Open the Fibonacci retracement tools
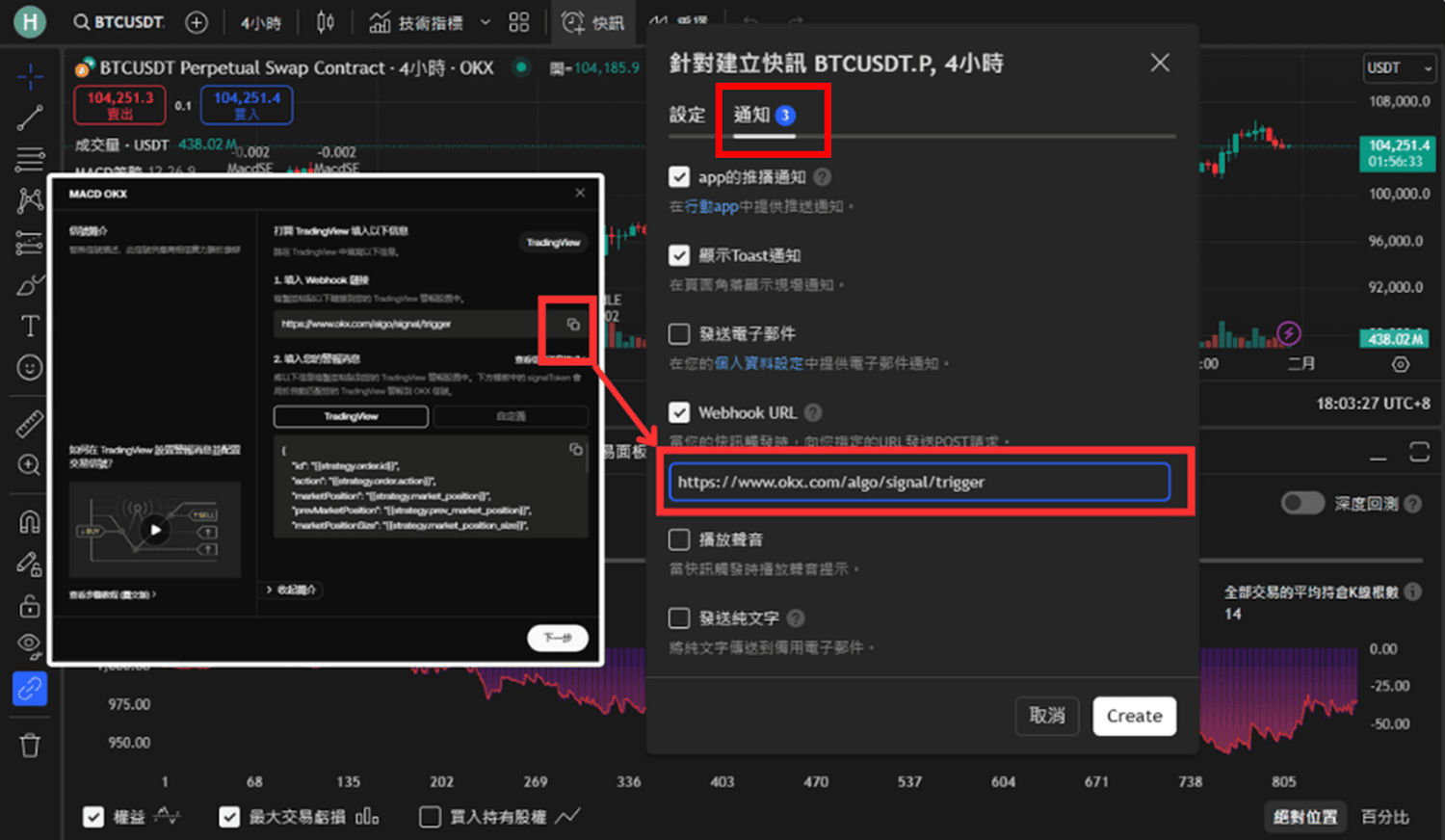This screenshot has width=1445, height=840. tap(30, 159)
